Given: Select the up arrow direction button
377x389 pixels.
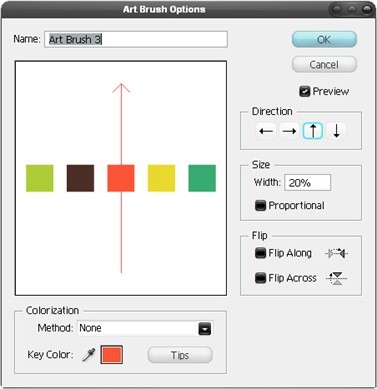Looking at the screenshot, I should pyautogui.click(x=313, y=131).
